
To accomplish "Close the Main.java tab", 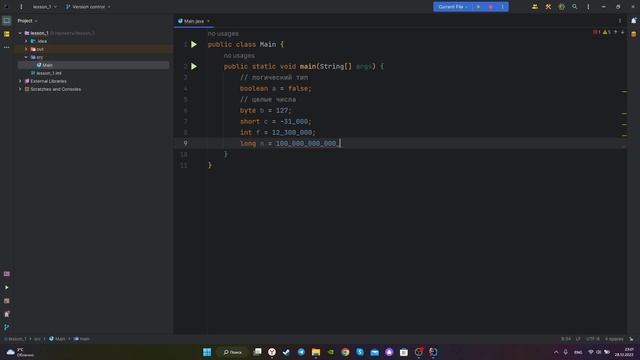I will click(208, 21).
